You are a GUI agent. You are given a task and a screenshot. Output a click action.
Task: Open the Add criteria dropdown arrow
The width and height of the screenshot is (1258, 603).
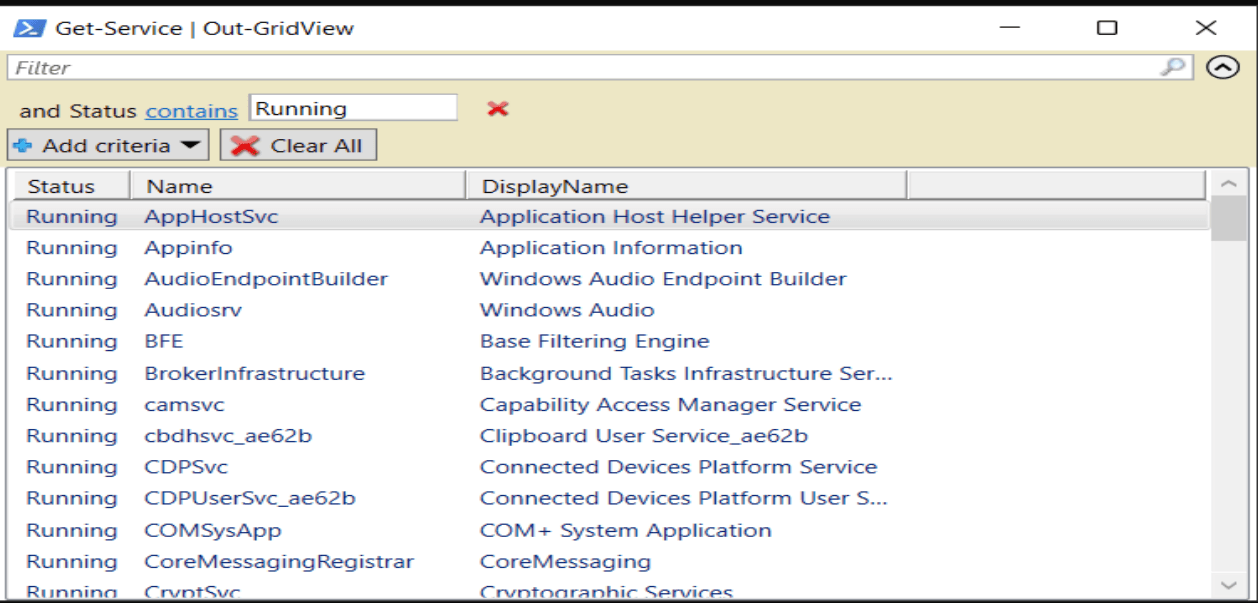click(x=190, y=146)
